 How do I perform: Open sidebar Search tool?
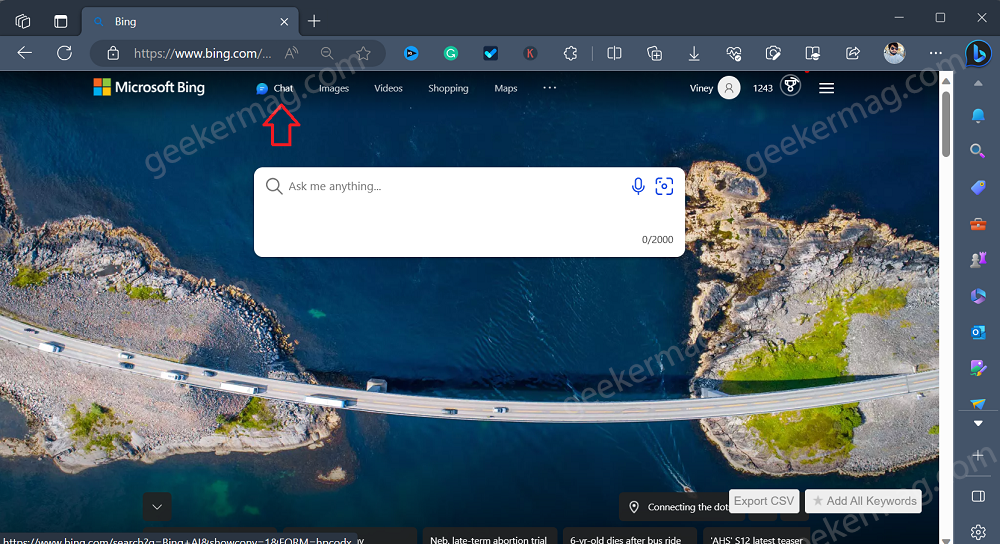[978, 151]
